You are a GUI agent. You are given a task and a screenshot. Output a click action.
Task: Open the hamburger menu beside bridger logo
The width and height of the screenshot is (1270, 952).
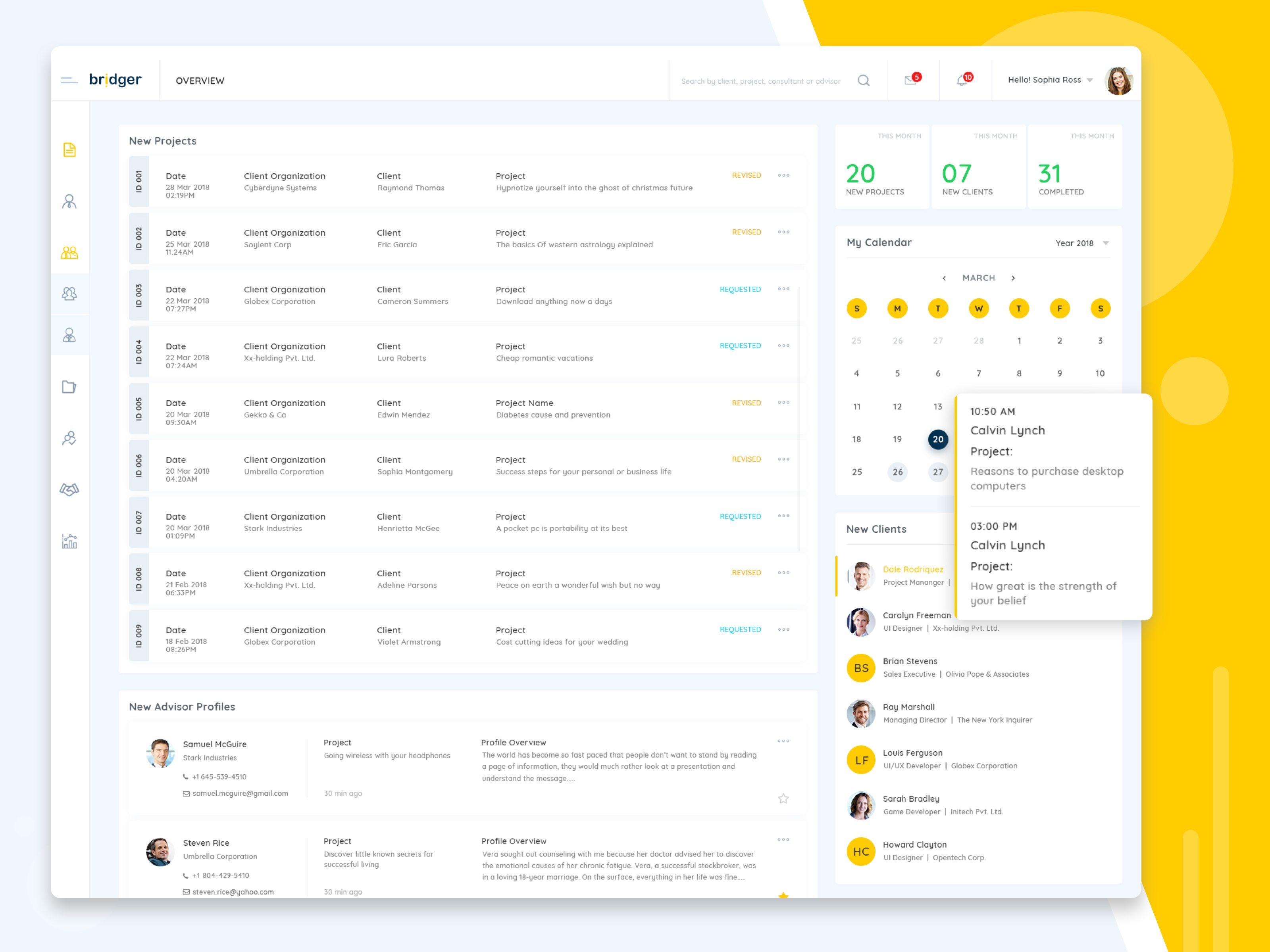tap(69, 81)
